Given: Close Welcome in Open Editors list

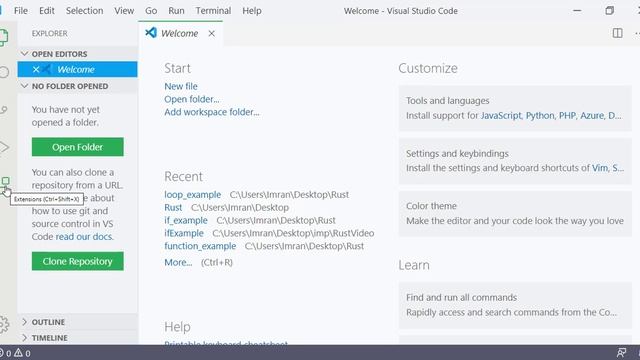Looking at the screenshot, I should [36, 69].
